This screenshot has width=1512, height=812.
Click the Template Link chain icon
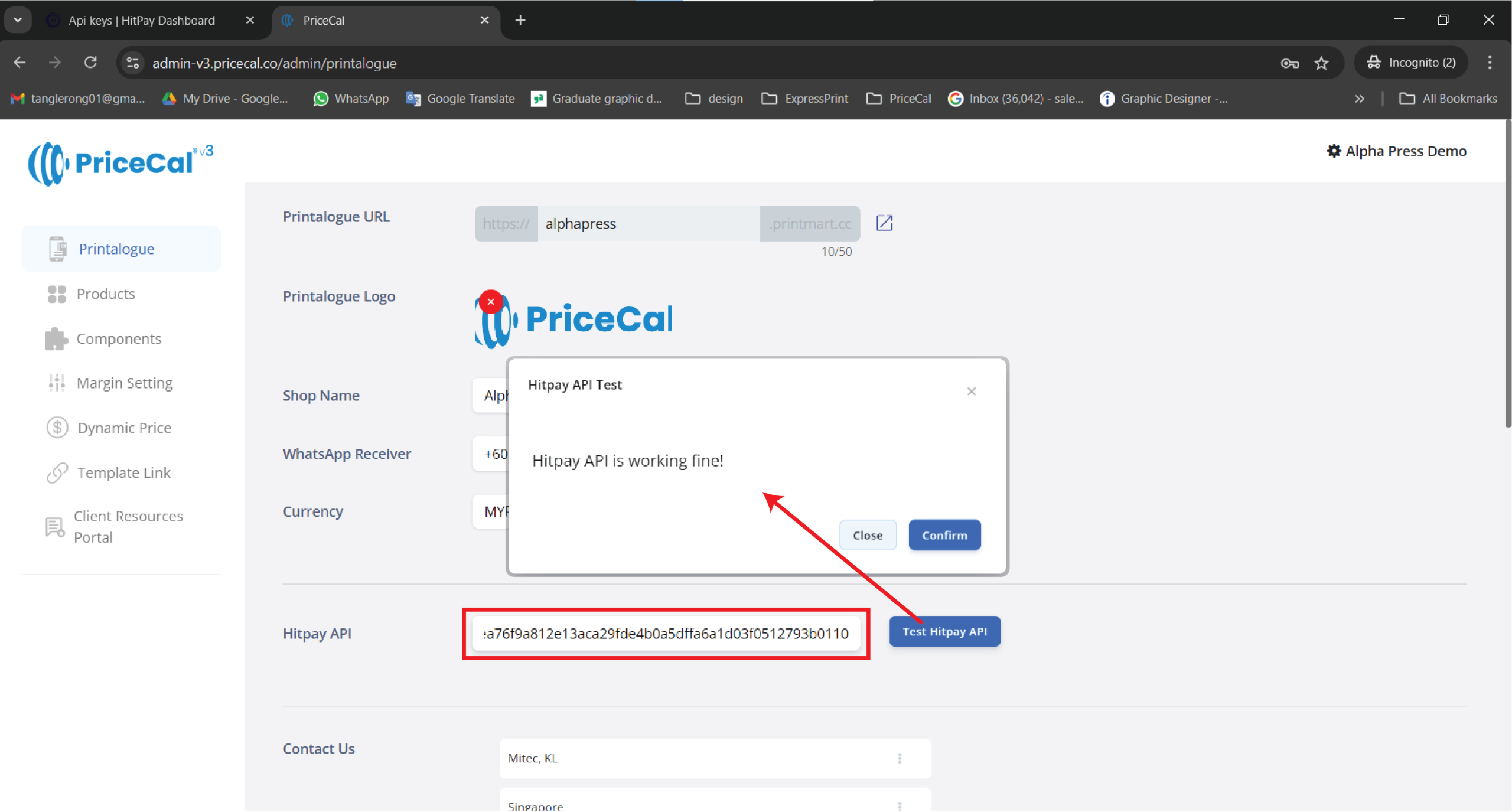pyautogui.click(x=57, y=472)
